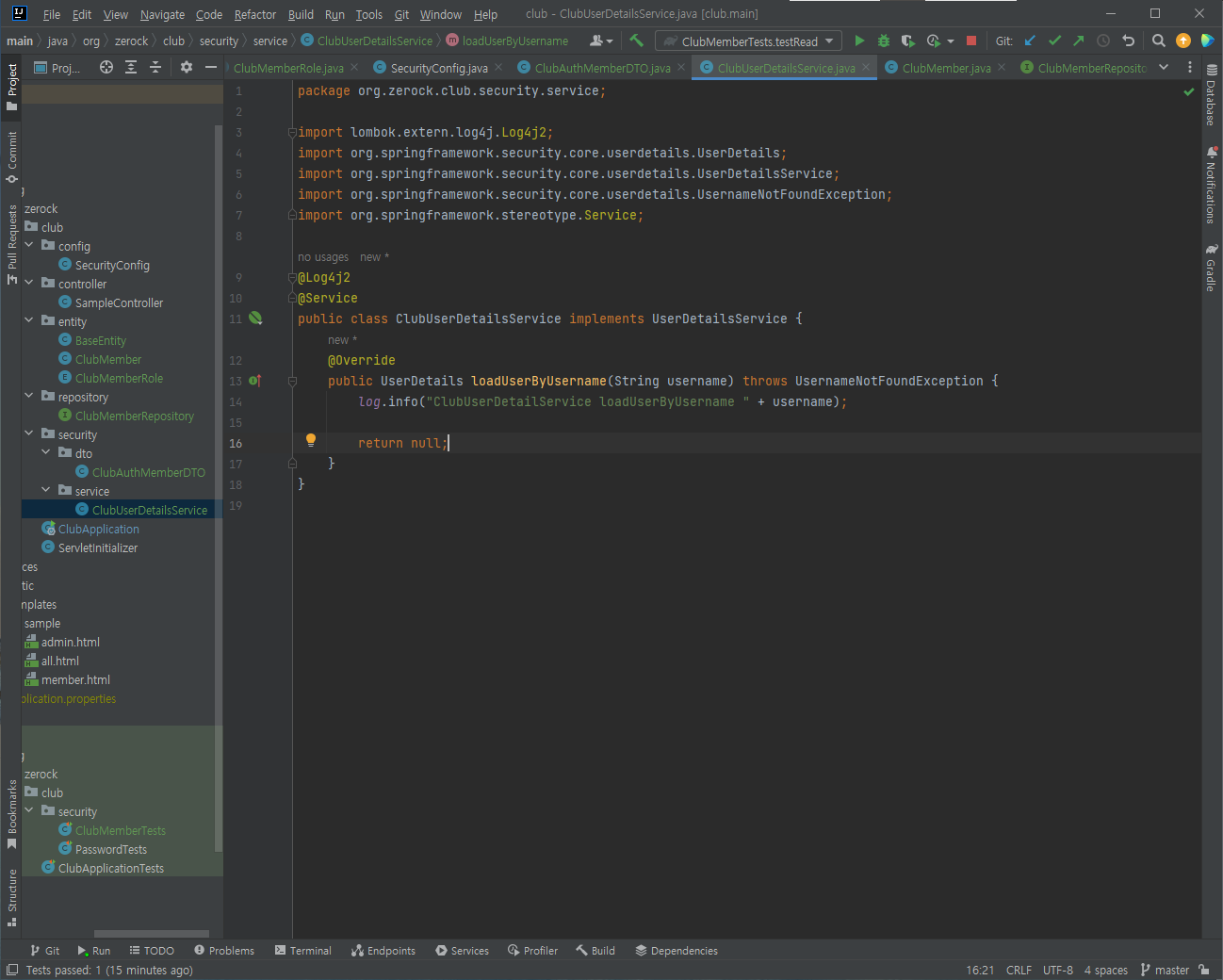This screenshot has height=980, width=1223.
Task: Change line separator CRLF in status bar
Action: point(1019,970)
